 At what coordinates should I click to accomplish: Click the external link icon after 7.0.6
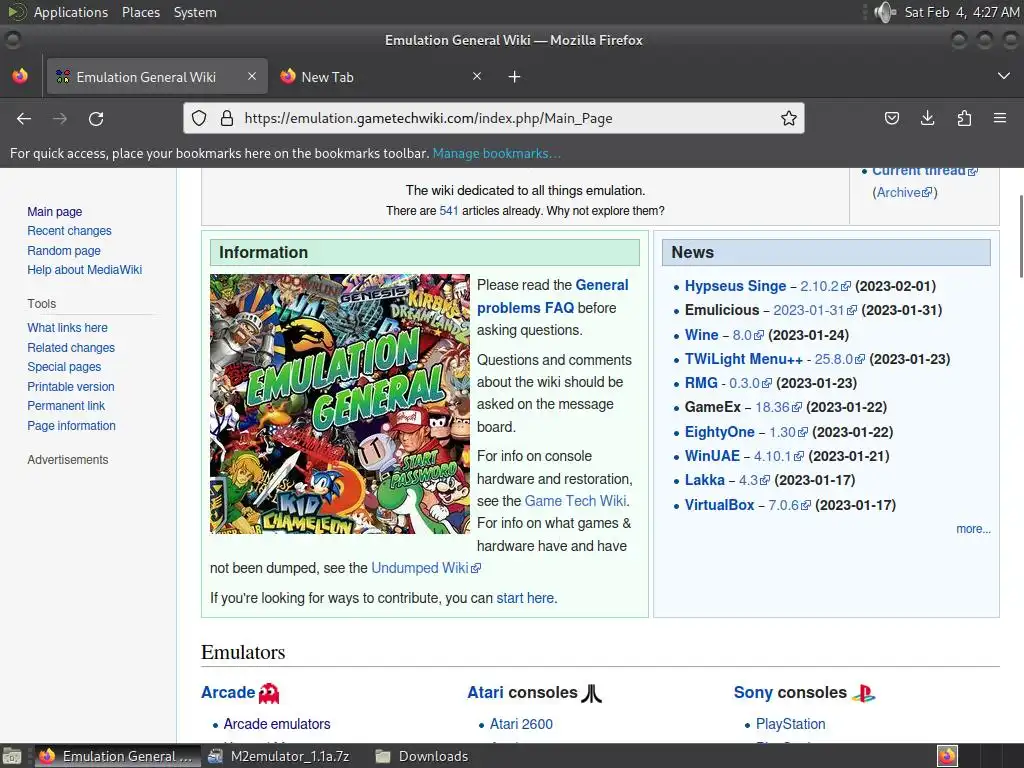pos(806,505)
